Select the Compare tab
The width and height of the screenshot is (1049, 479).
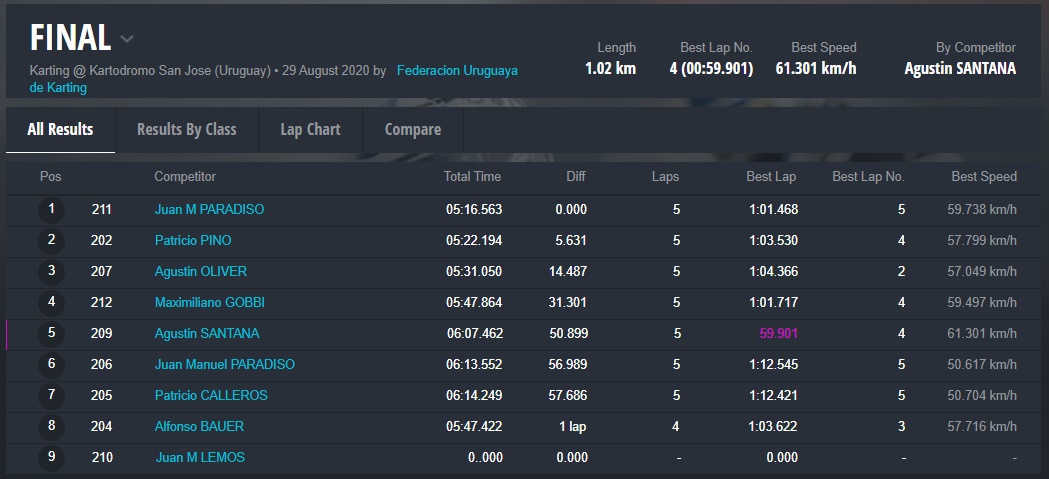412,129
